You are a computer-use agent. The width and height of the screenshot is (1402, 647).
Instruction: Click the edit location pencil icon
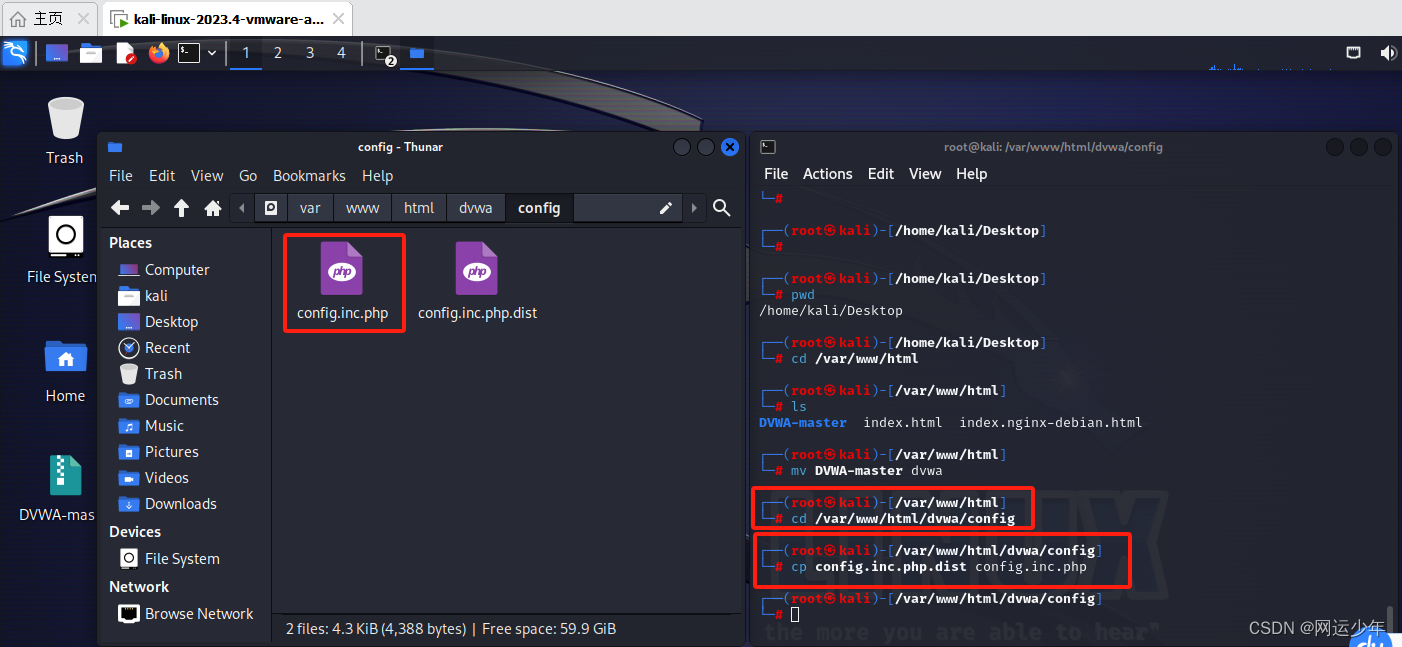pyautogui.click(x=665, y=208)
